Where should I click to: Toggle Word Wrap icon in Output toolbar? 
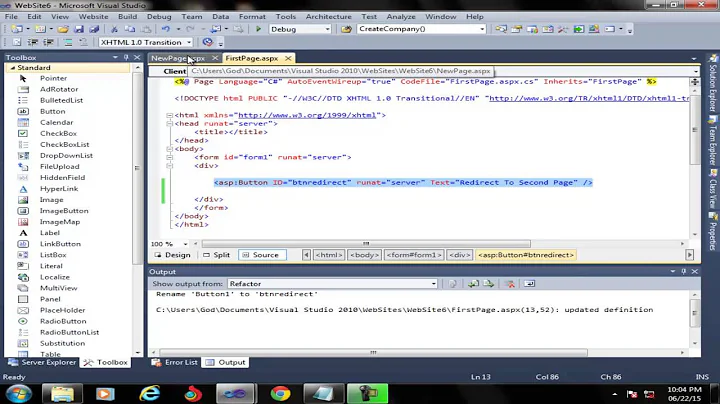[529, 284]
